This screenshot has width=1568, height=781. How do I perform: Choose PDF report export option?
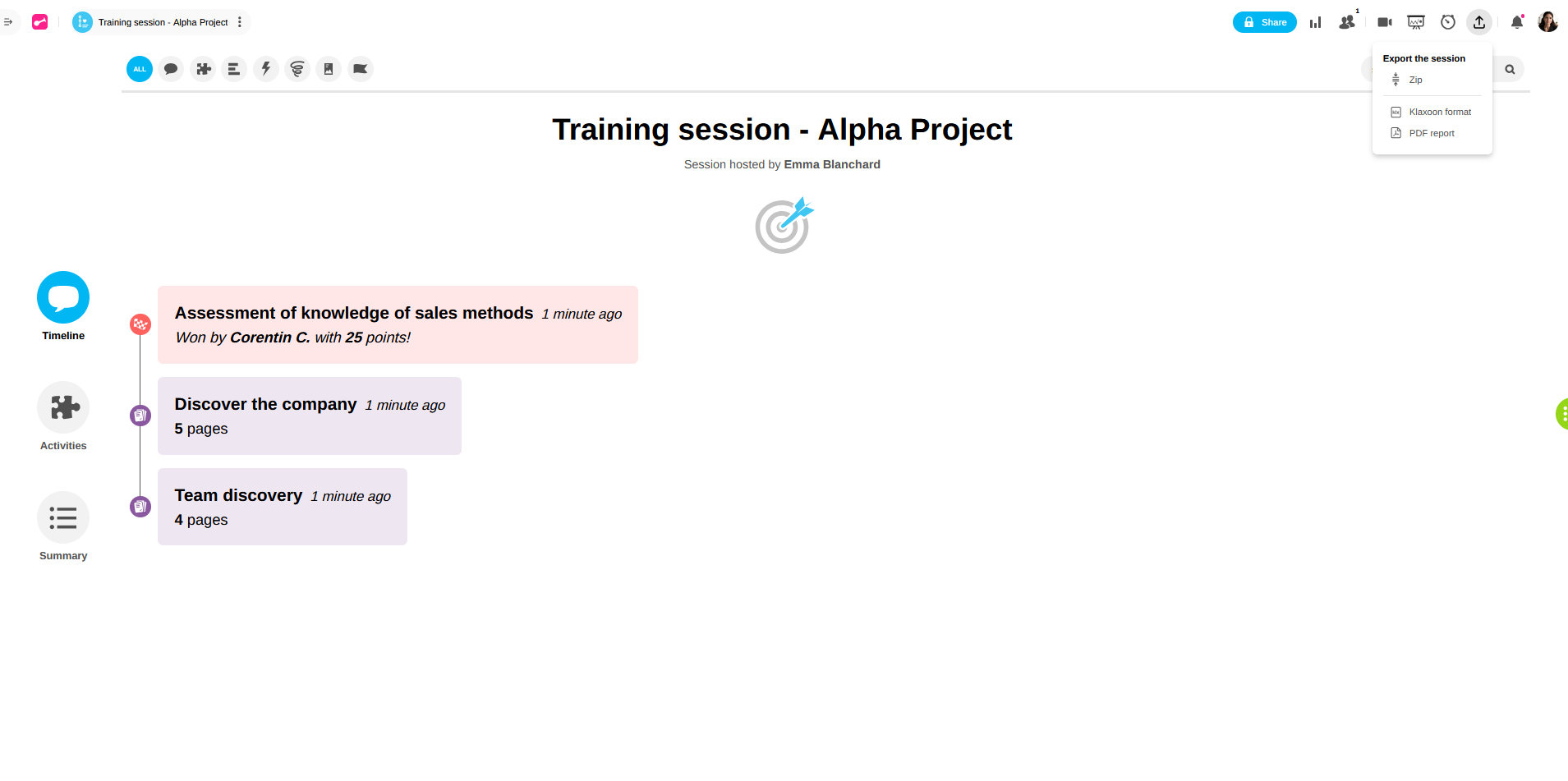click(1431, 133)
